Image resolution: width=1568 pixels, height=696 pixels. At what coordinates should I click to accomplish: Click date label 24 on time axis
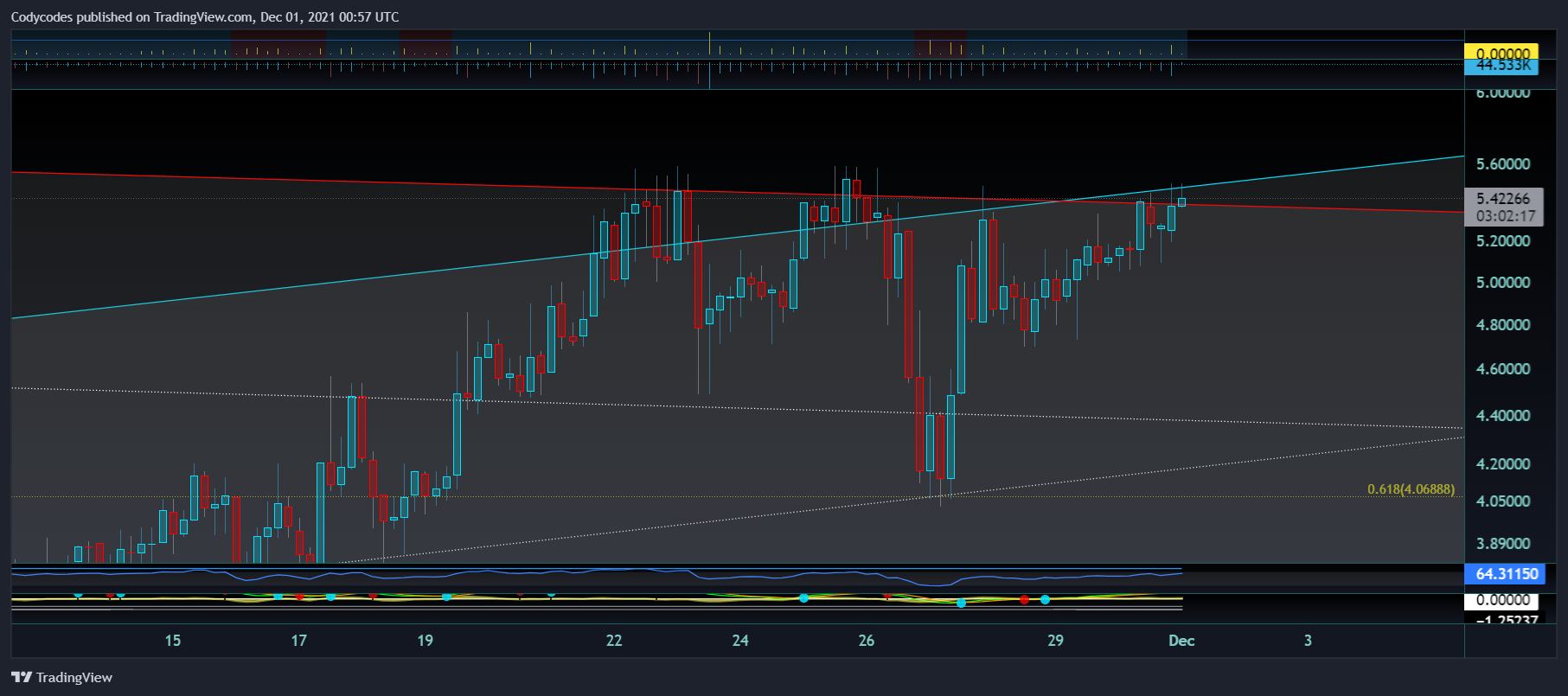tap(740, 641)
